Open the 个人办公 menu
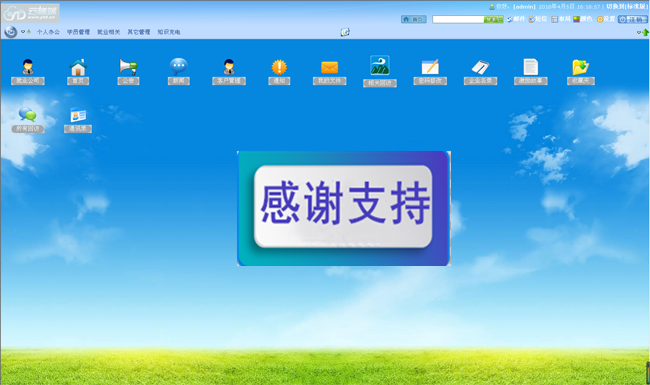The width and height of the screenshot is (650, 385). (x=48, y=32)
